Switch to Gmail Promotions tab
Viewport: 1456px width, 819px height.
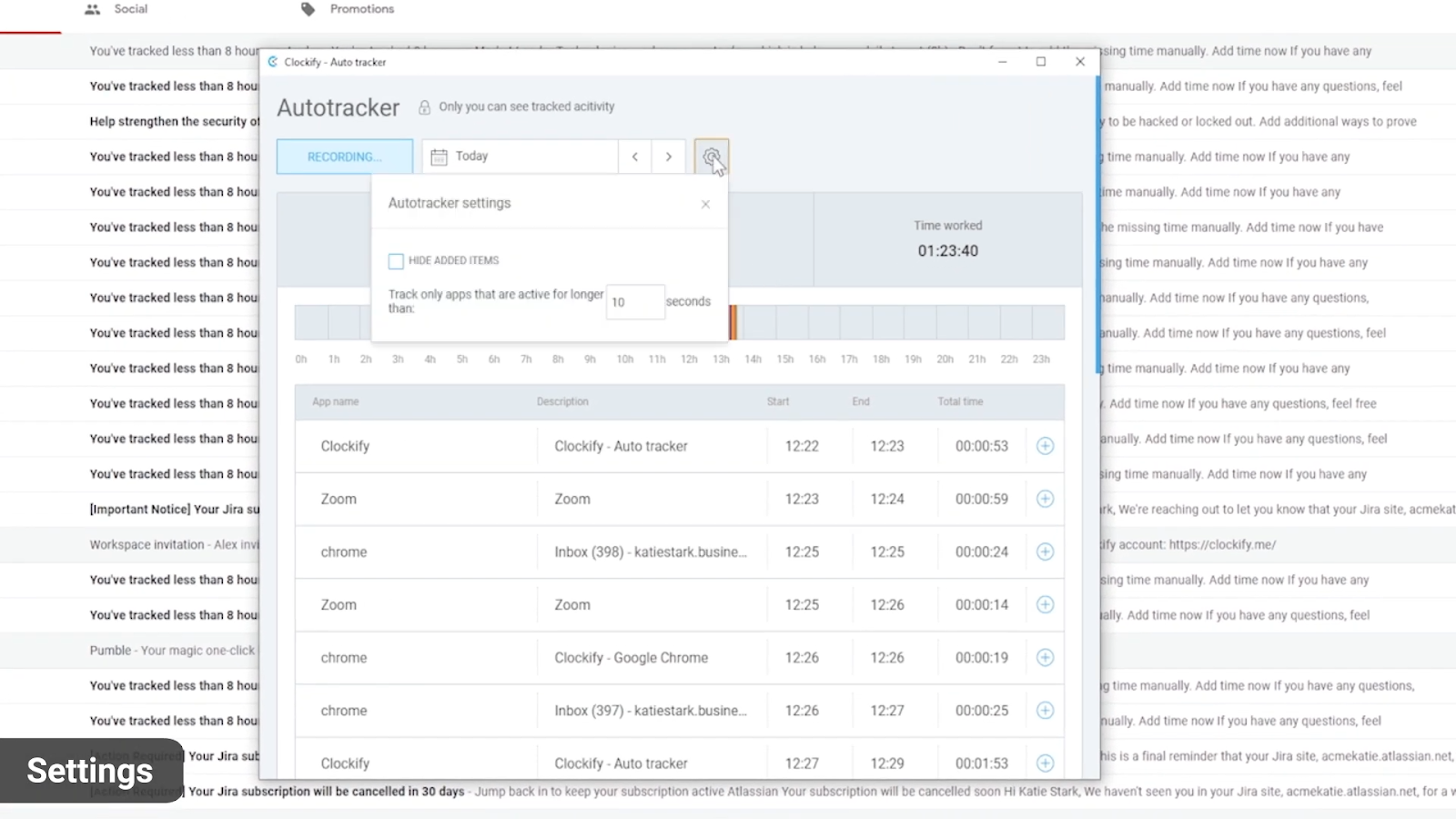pos(348,9)
